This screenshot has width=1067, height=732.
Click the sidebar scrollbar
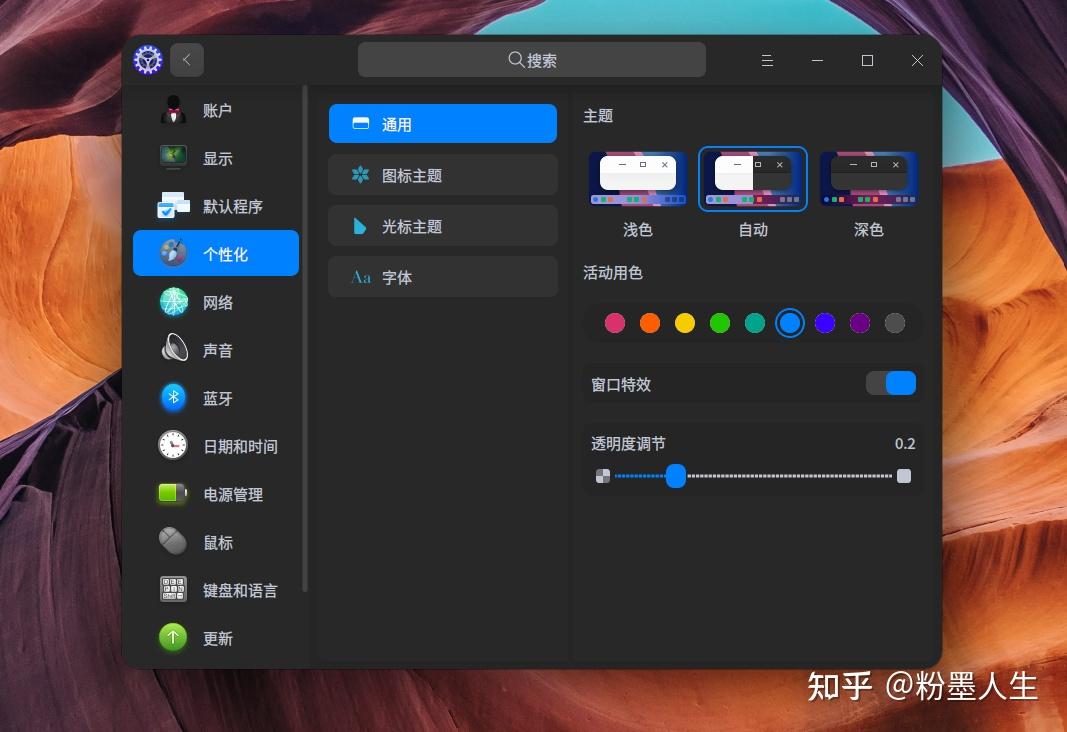pyautogui.click(x=305, y=338)
